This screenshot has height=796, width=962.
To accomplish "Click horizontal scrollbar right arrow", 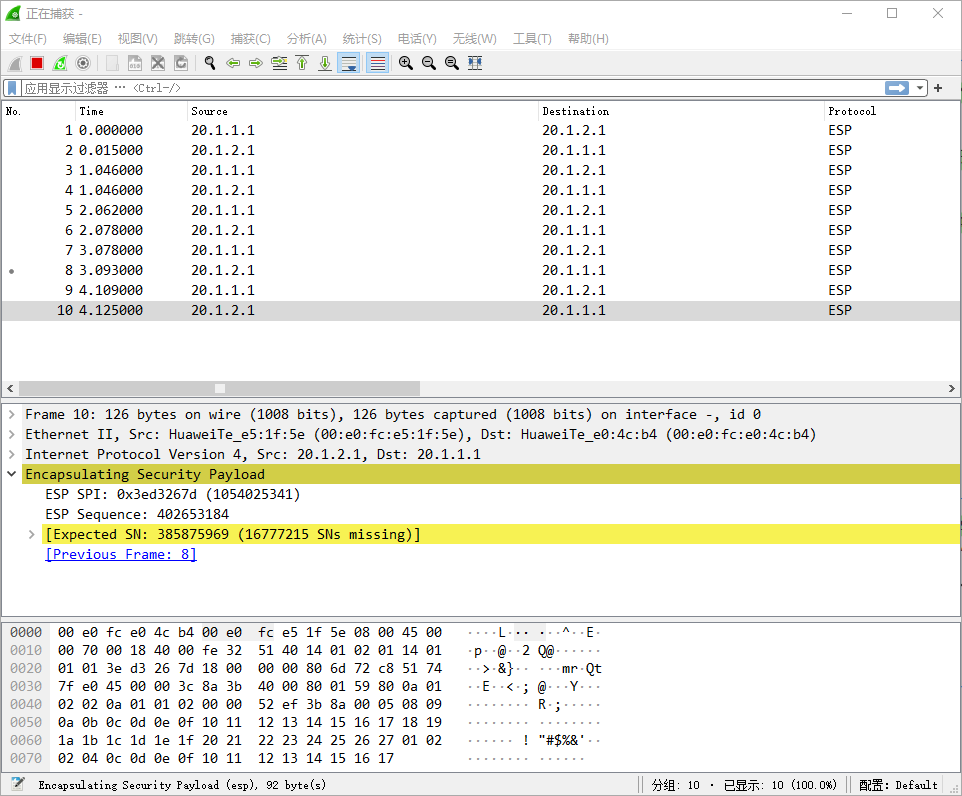I will click(x=952, y=388).
